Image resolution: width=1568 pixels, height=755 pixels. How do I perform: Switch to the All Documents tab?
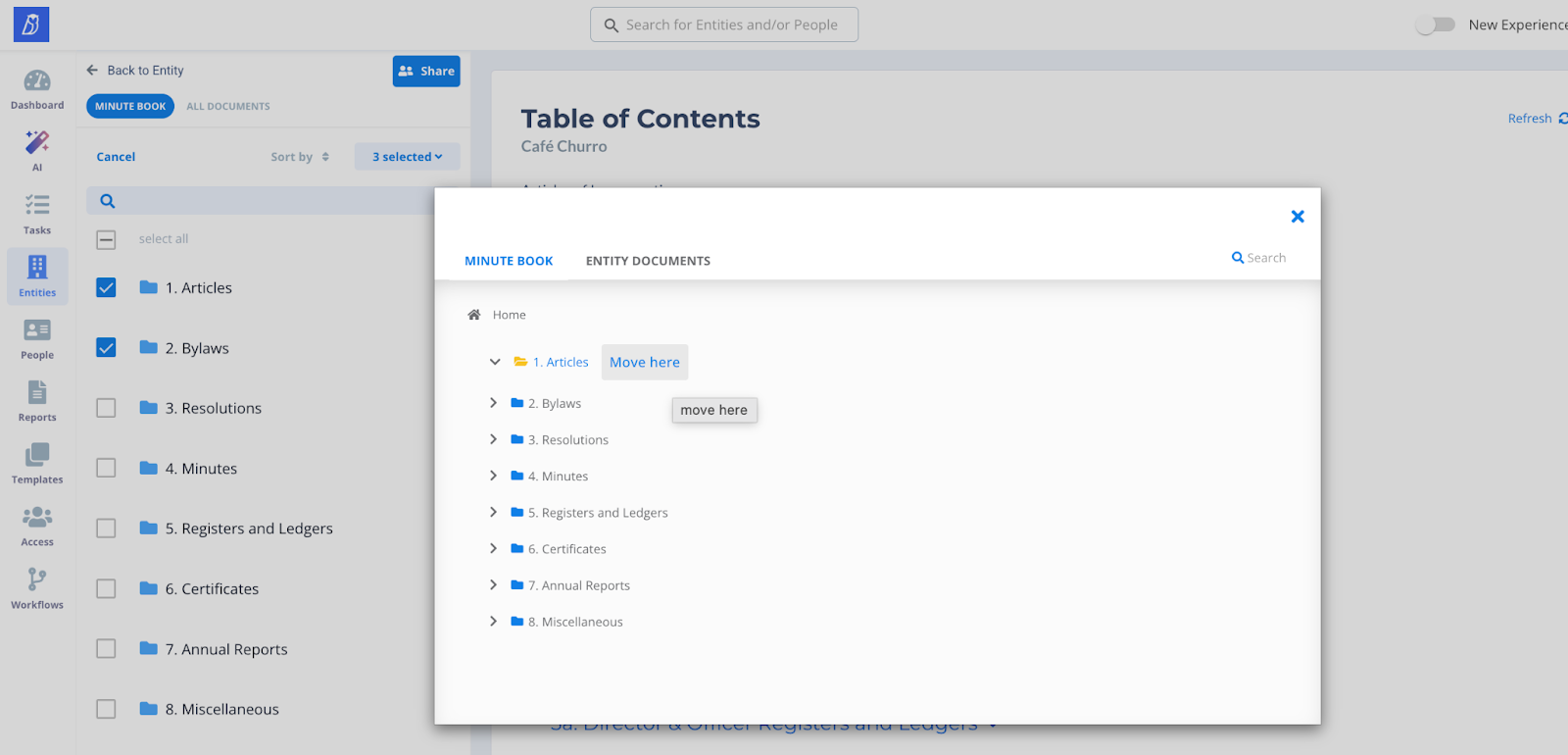[228, 106]
